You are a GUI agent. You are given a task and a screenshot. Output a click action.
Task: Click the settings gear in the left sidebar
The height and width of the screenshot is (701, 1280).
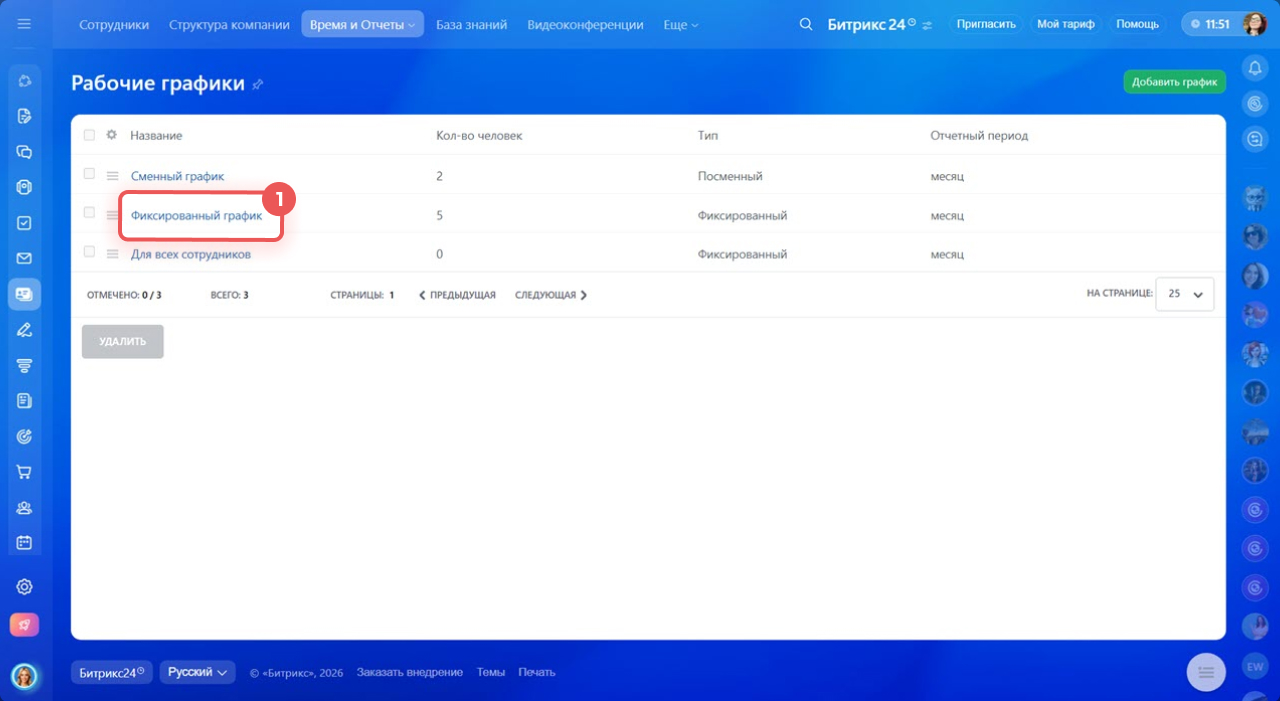[x=24, y=587]
